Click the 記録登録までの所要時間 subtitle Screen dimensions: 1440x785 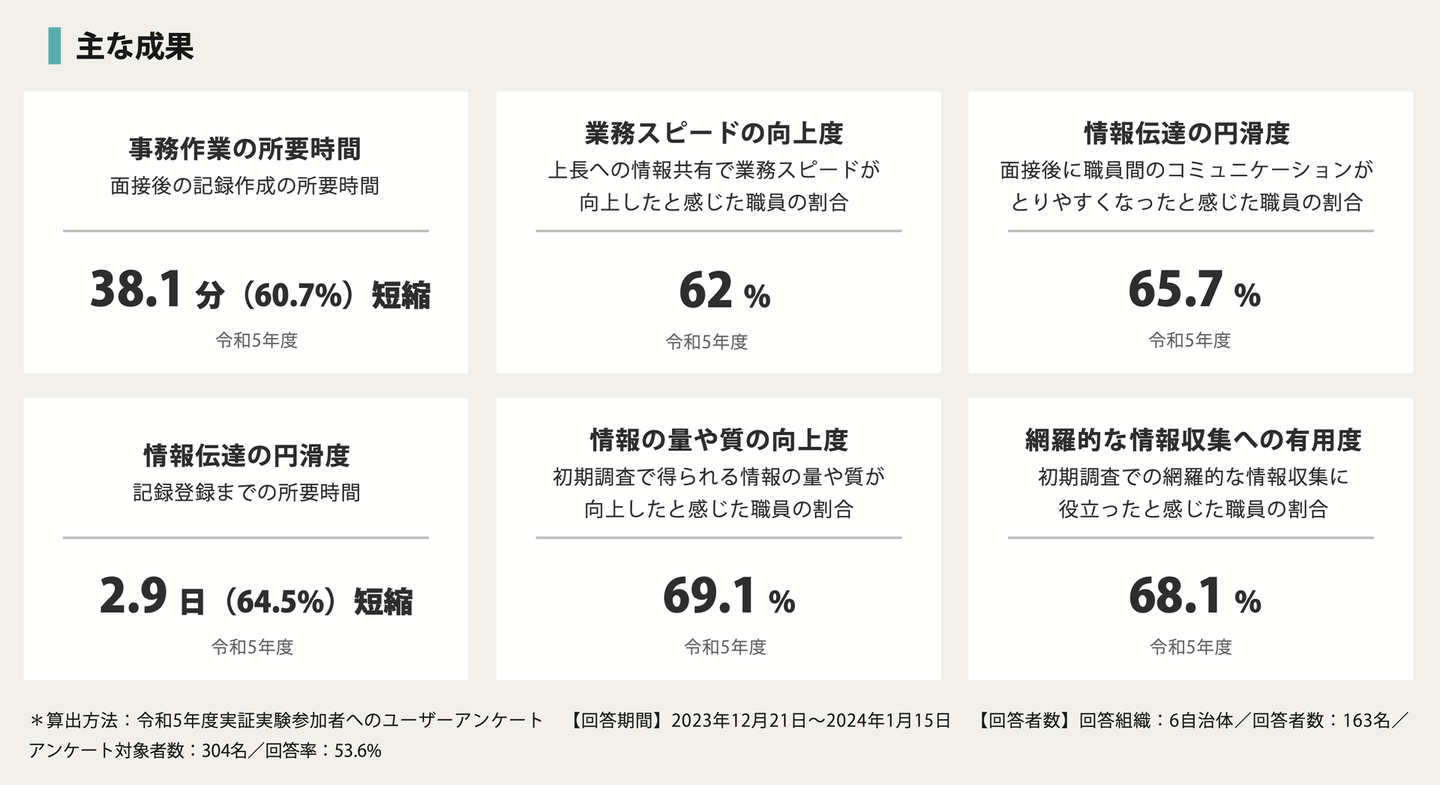pyautogui.click(x=246, y=492)
